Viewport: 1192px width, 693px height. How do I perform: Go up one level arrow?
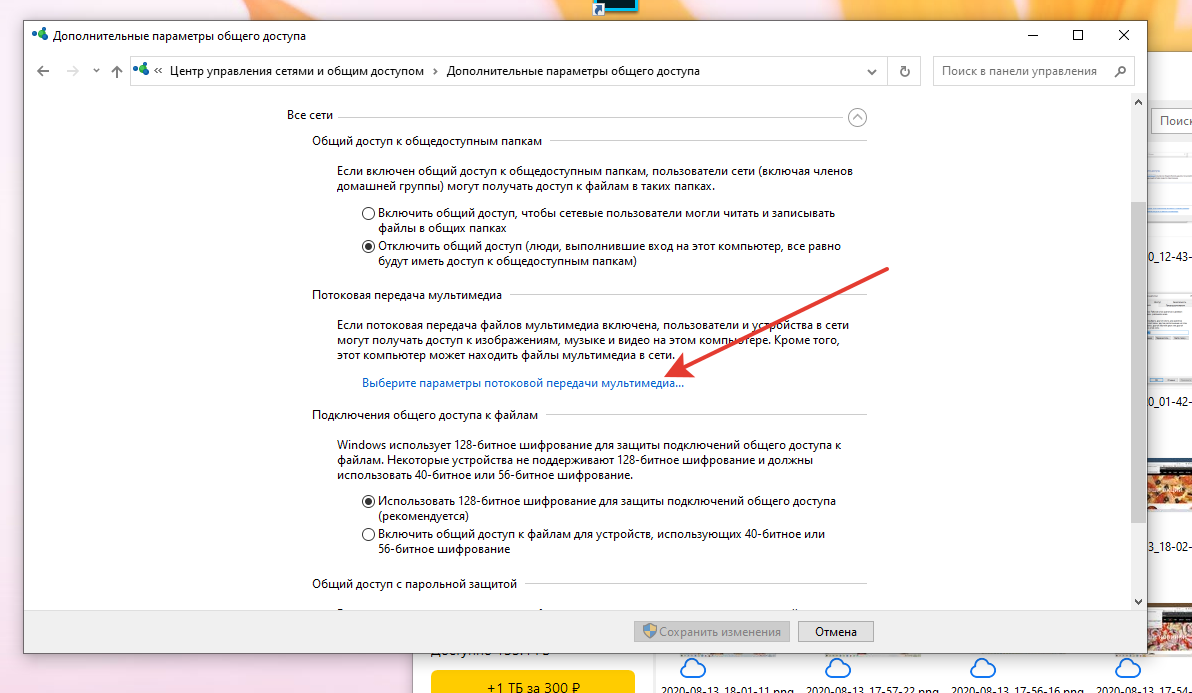(116, 71)
